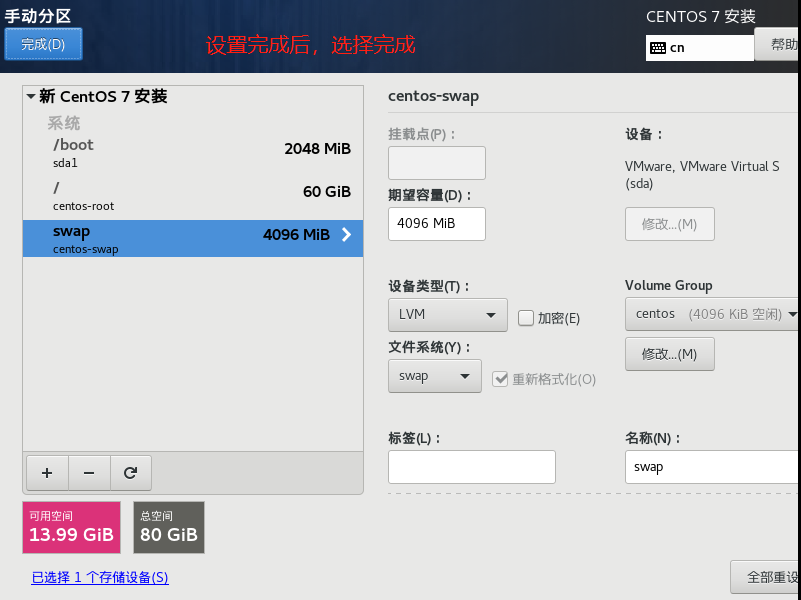Screen dimensions: 801x600
Task: Click the 期望容量(D) 4096 MiB field
Action: point(437,224)
